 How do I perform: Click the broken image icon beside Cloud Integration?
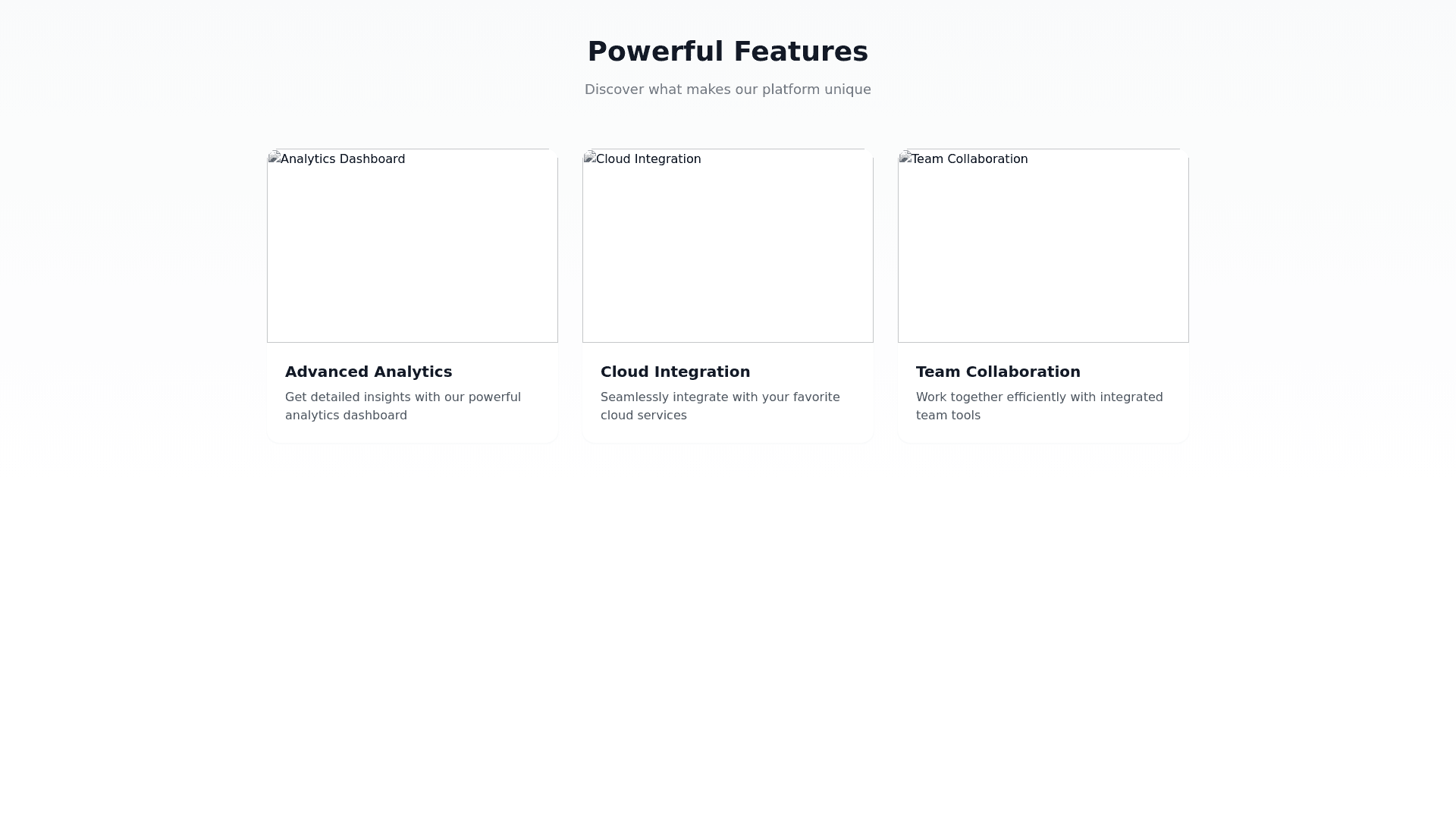click(x=590, y=158)
